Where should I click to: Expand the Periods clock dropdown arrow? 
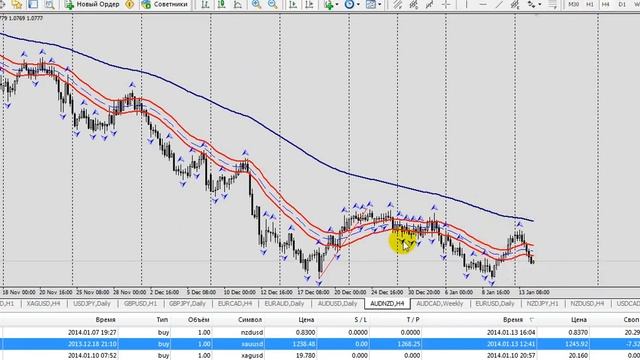click(358, 4)
